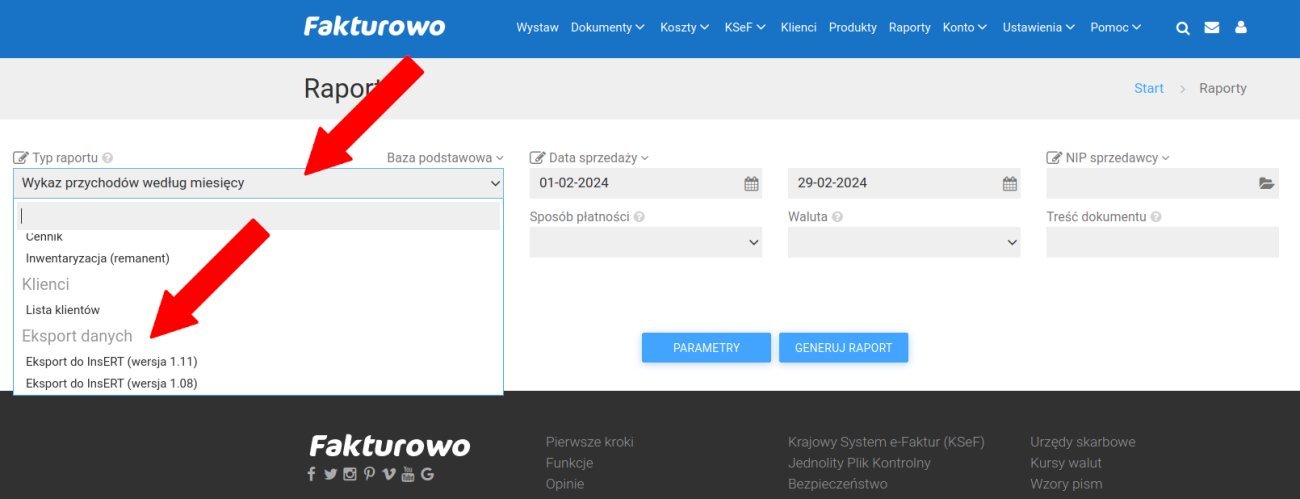Click the help icon next to Treść dokumentu
1300x499 pixels.
coord(1156,217)
